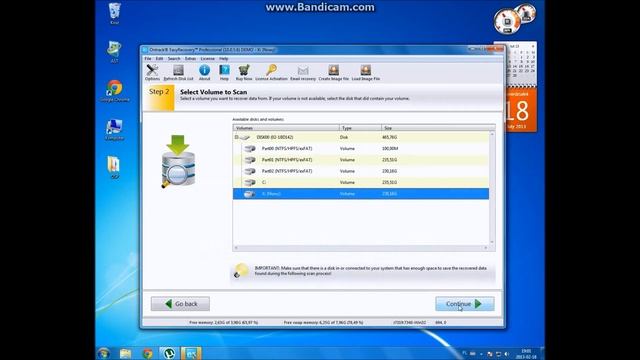Select Part00 (NTFS/HPFS/exFAT) volume row
The height and width of the screenshot is (360, 640).
[361, 149]
